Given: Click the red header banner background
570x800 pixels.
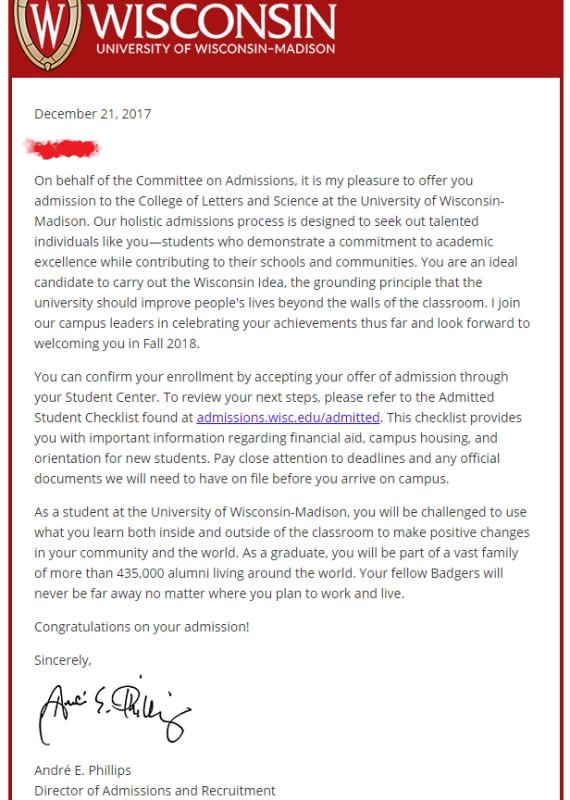Looking at the screenshot, I should click(x=449, y=36).
